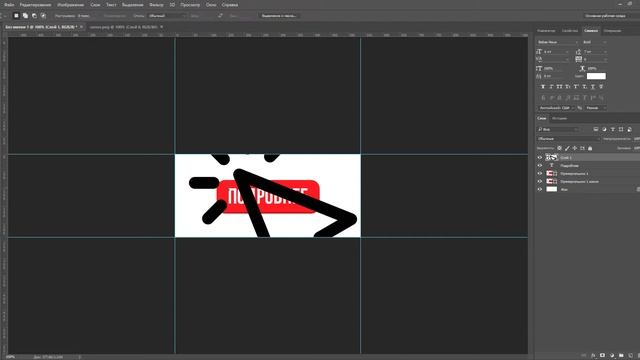Open the leading dropdown

[x=595, y=52]
